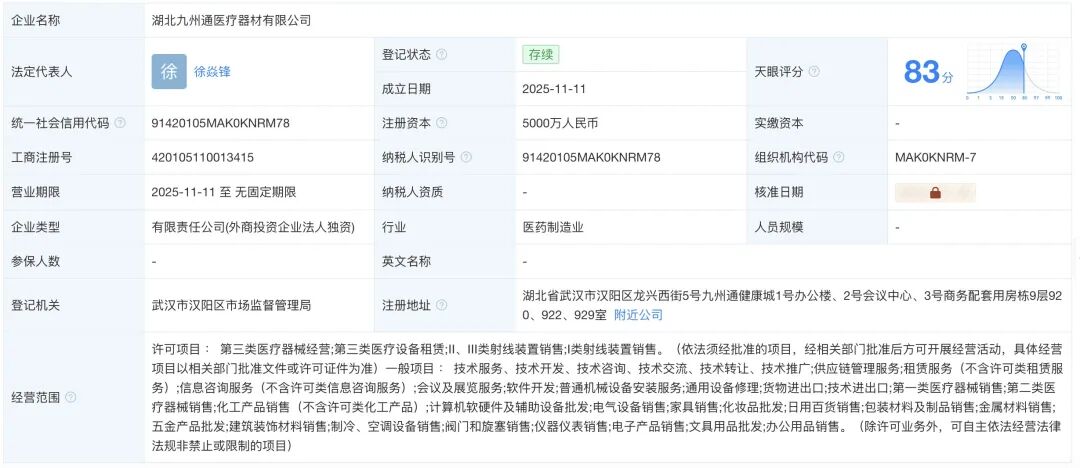The height and width of the screenshot is (468, 1080).
Task: Click the 纳税人资质 label
Action: (413, 192)
